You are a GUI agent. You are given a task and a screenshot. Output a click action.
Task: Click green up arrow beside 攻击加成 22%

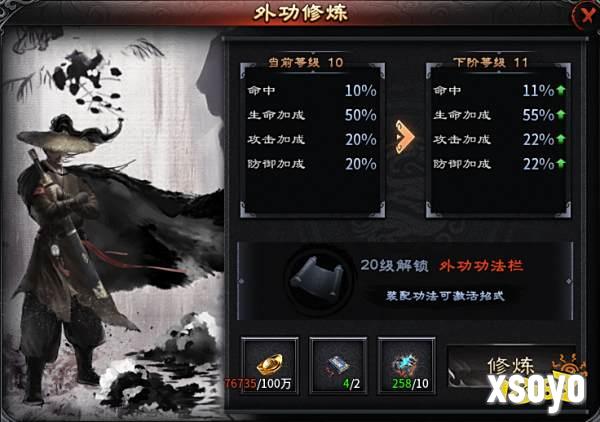(x=561, y=139)
